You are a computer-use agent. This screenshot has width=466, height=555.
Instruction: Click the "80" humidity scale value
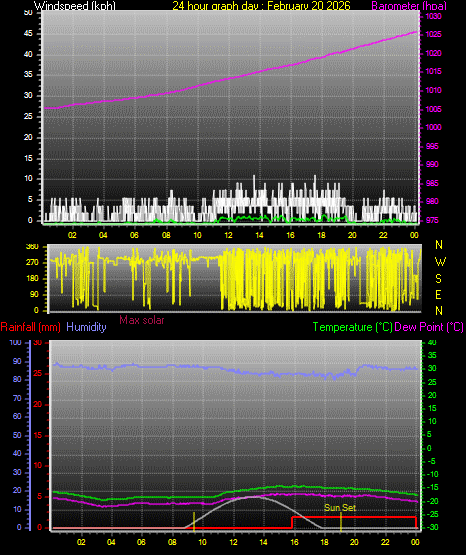pyautogui.click(x=17, y=379)
